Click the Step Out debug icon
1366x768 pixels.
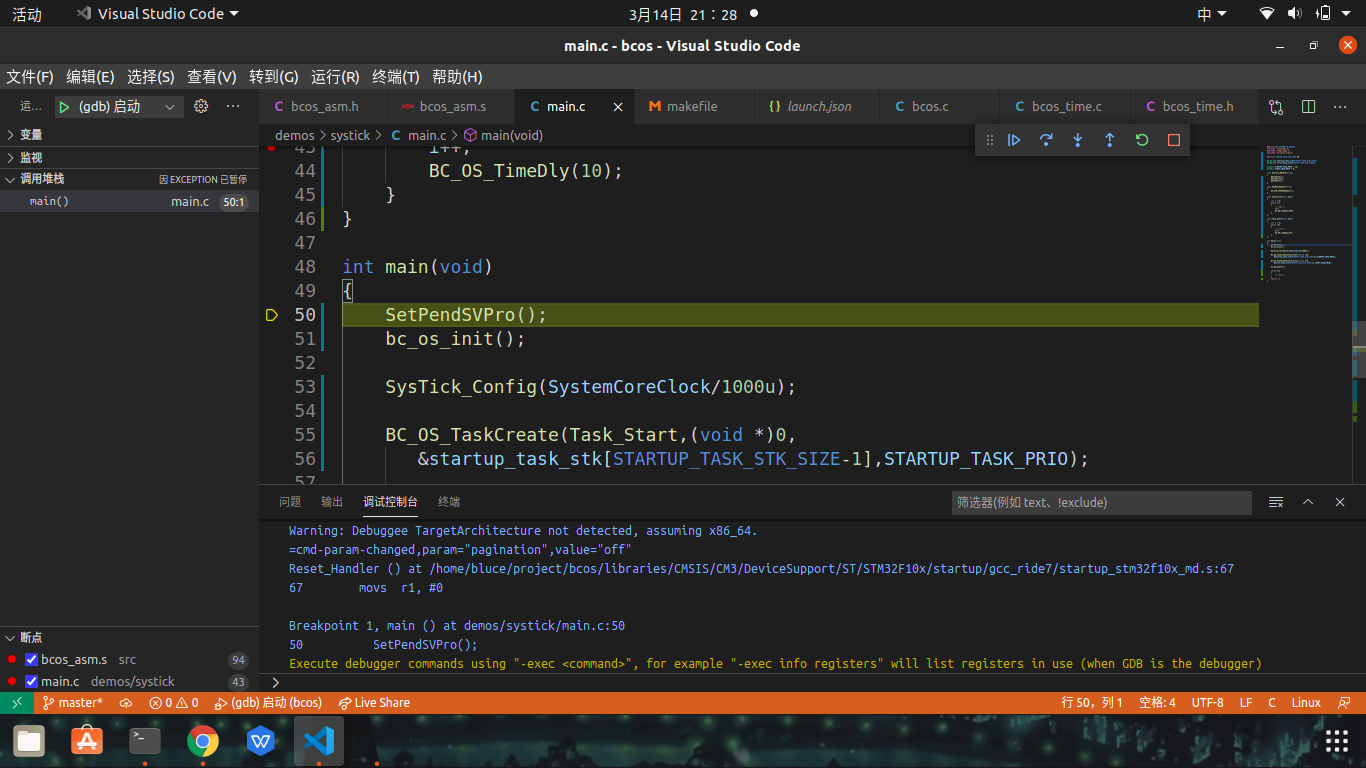[x=1110, y=141]
